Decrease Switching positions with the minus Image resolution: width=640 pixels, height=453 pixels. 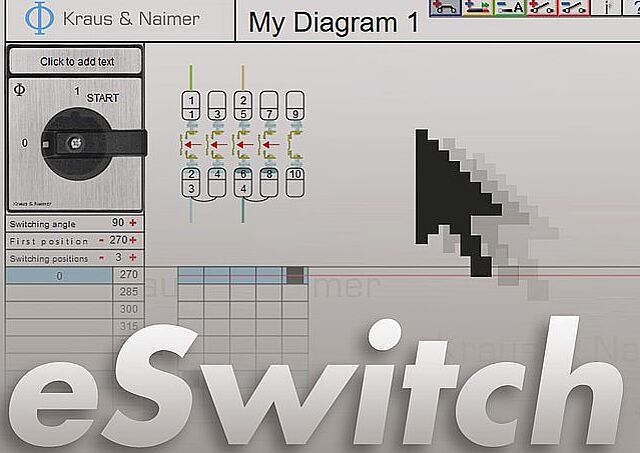click(102, 258)
